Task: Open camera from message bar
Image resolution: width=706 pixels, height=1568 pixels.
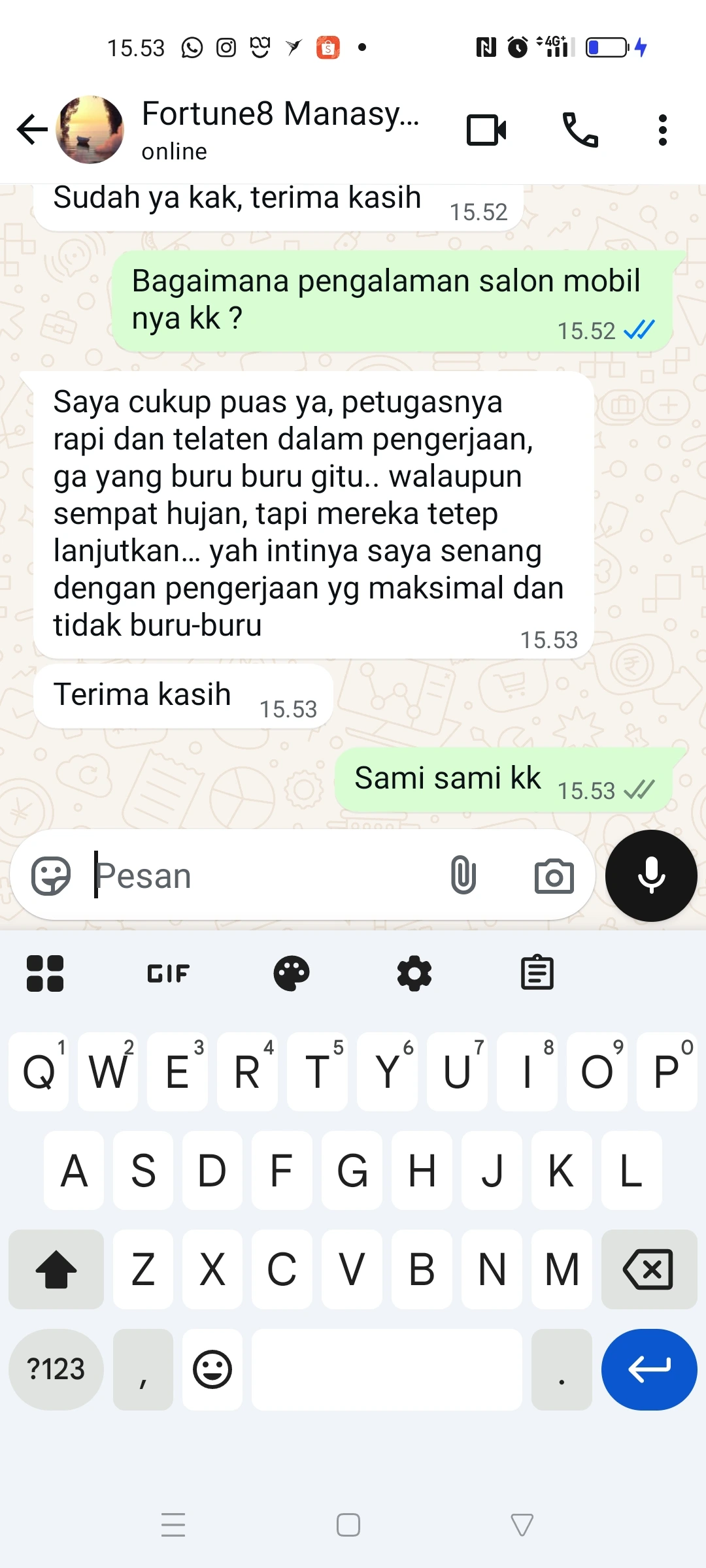Action: pos(554,876)
